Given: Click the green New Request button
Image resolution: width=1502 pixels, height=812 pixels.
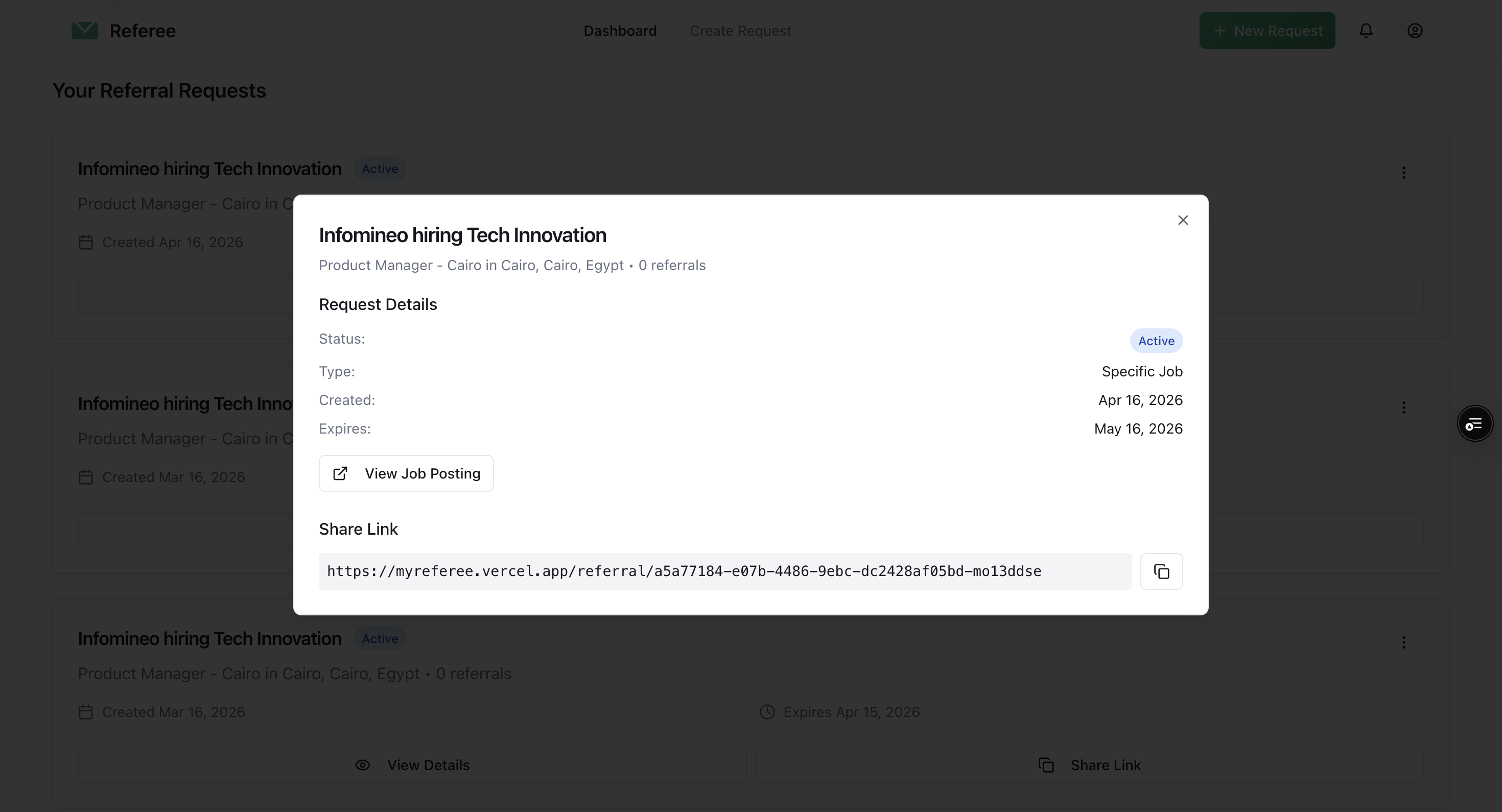Looking at the screenshot, I should [1266, 30].
